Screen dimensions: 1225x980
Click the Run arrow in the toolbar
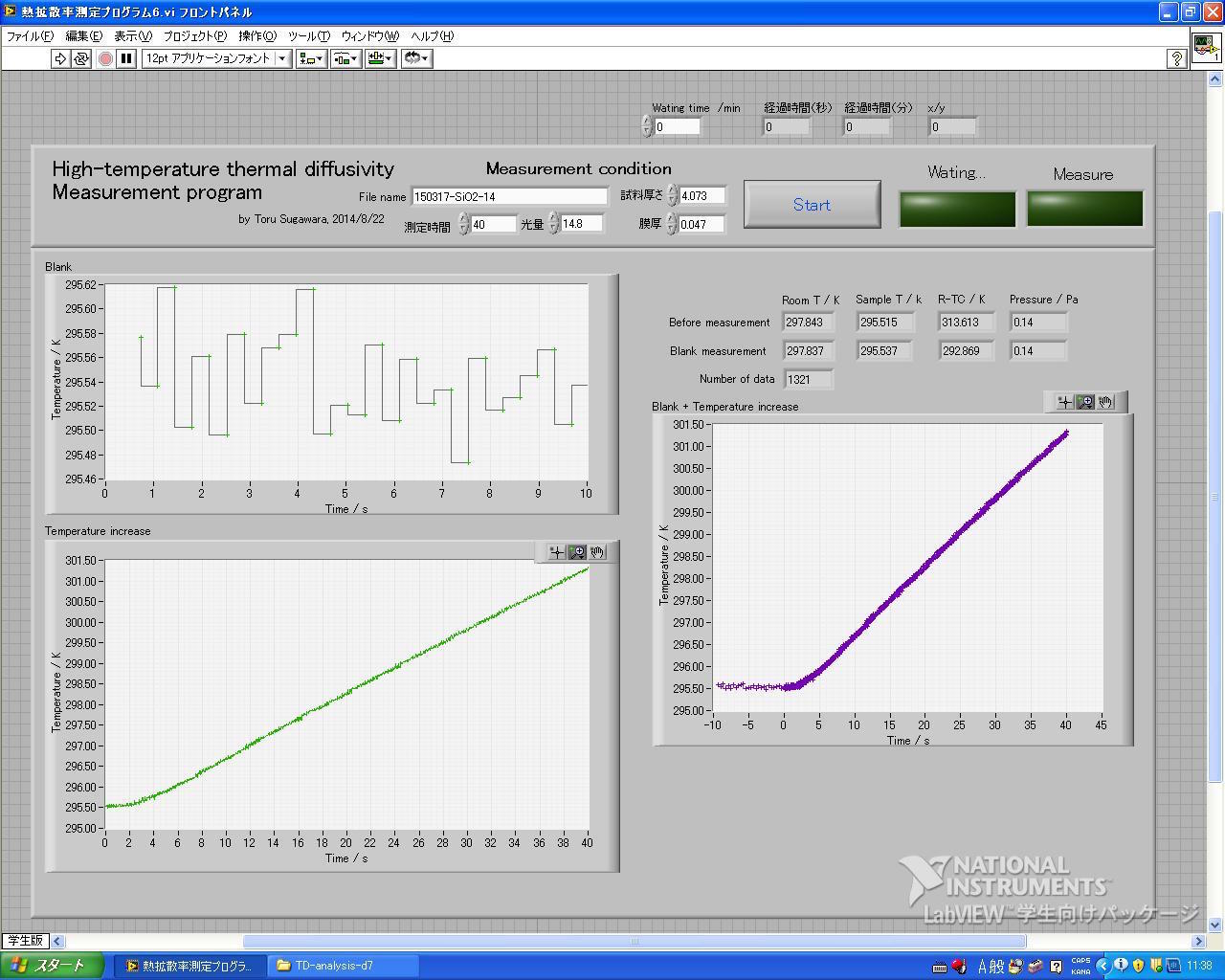(x=60, y=58)
